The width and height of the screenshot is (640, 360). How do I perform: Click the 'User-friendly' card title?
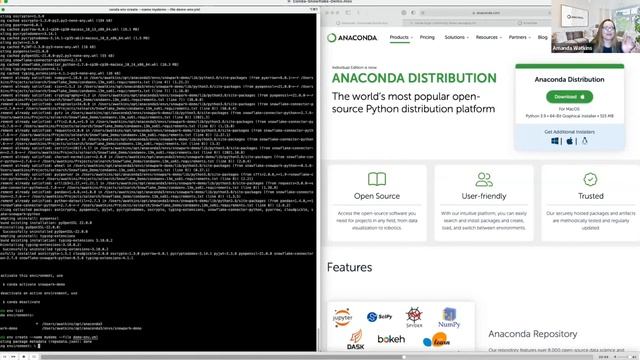[484, 196]
